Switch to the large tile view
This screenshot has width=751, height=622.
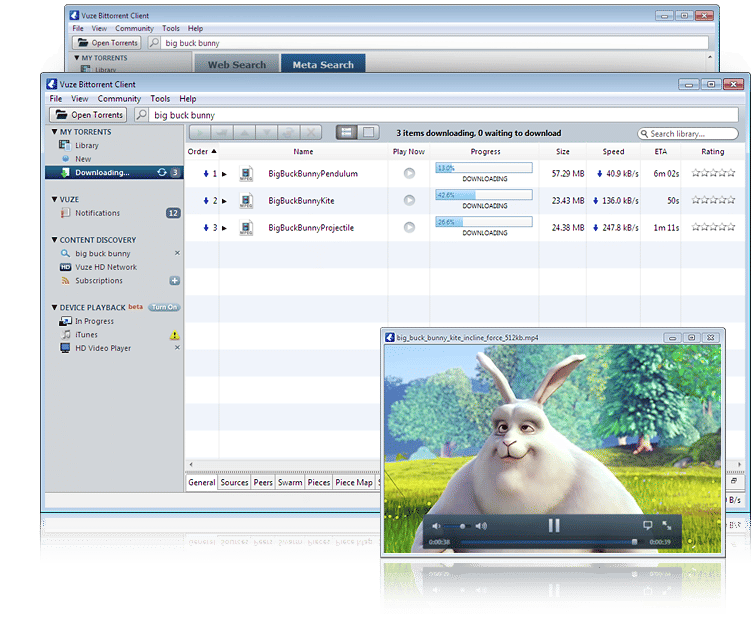[368, 133]
